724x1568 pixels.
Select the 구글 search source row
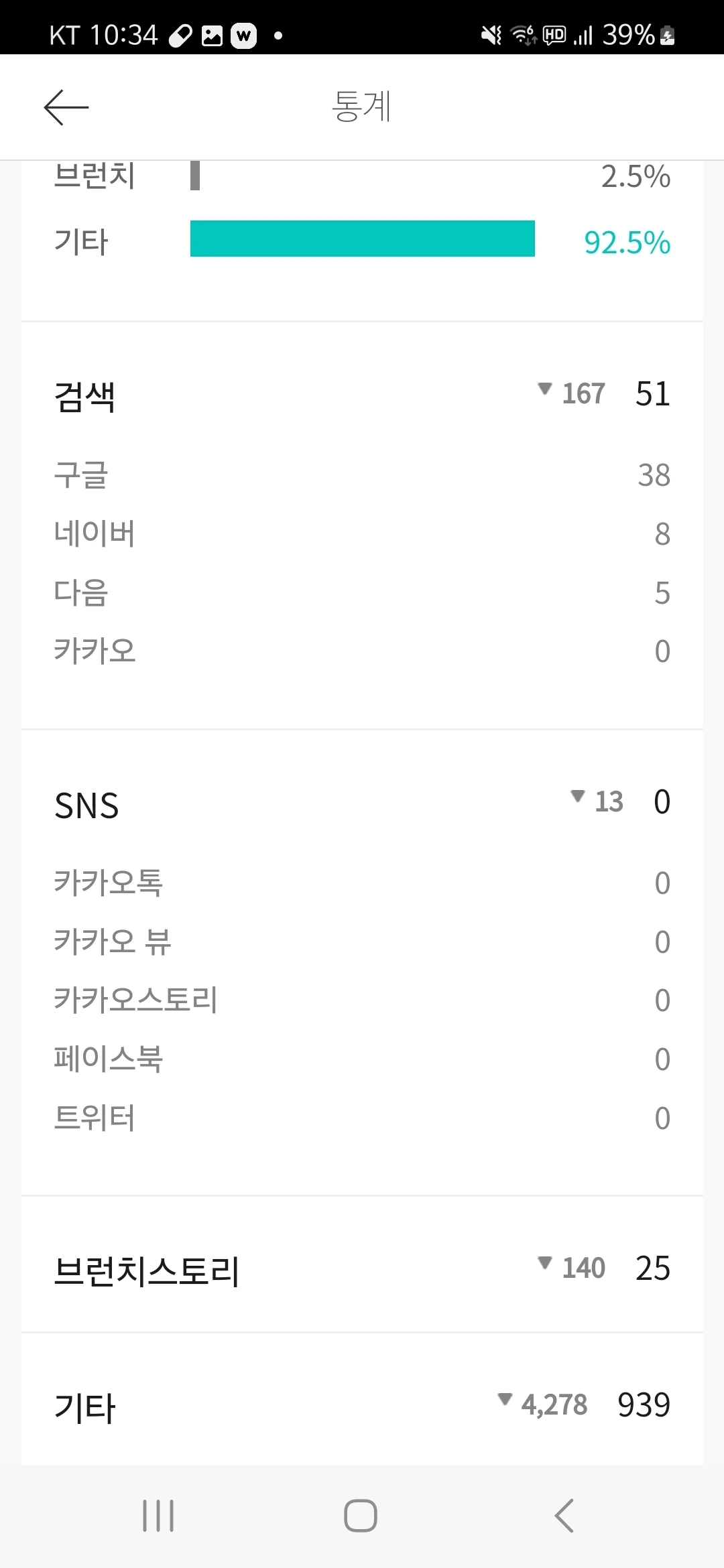point(362,475)
